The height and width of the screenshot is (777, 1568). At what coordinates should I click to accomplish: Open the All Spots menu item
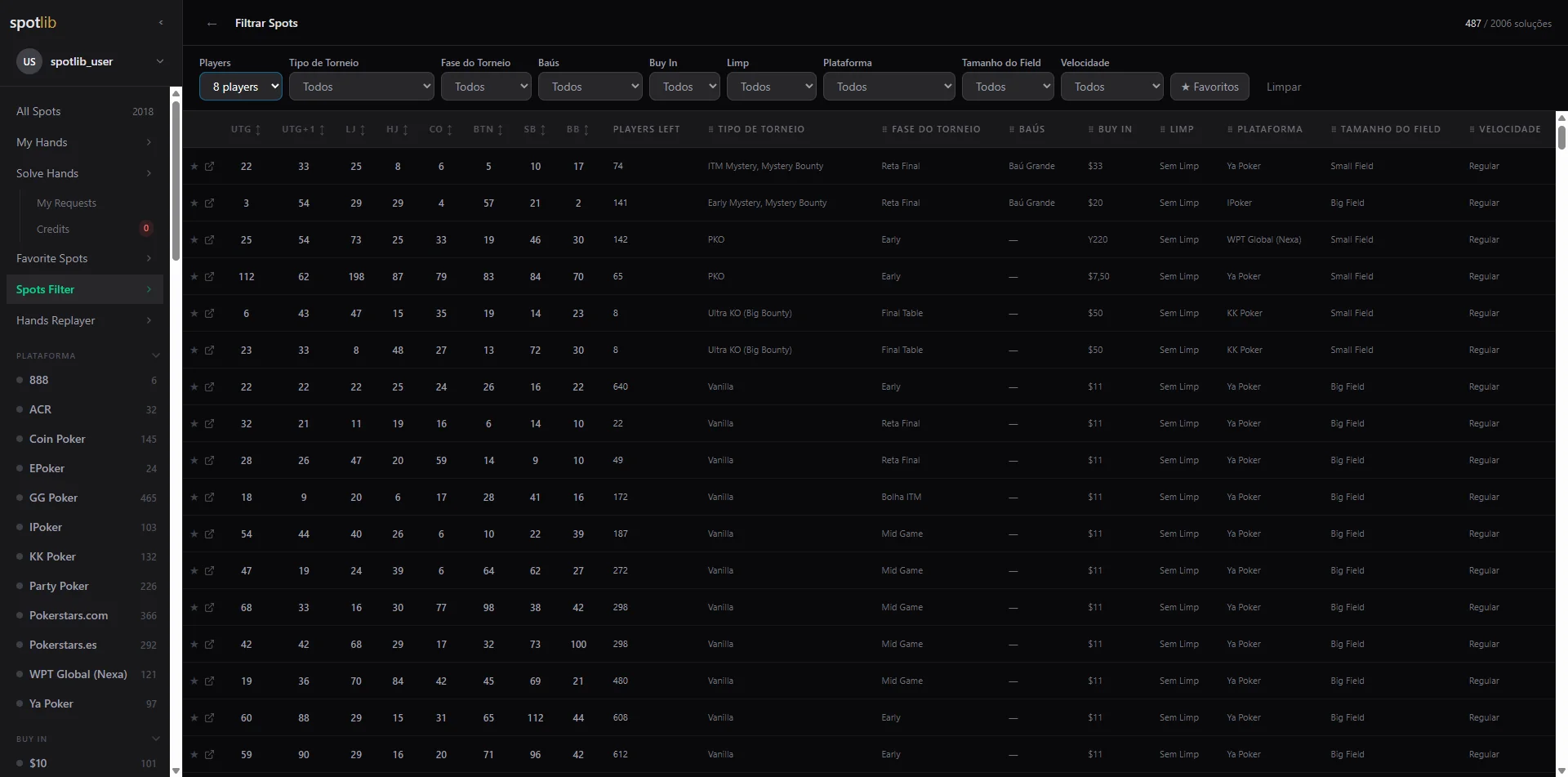pyautogui.click(x=85, y=111)
